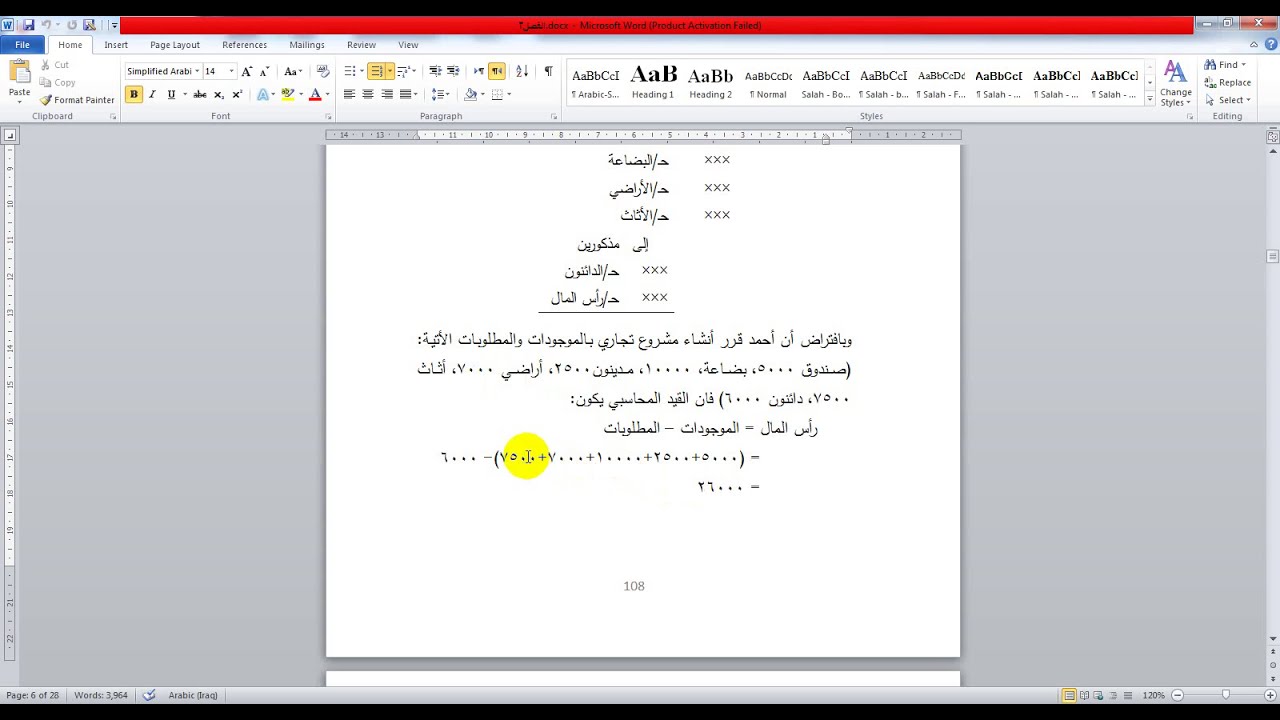The image size is (1280, 720).
Task: Center the text alignment
Action: pyautogui.click(x=368, y=94)
